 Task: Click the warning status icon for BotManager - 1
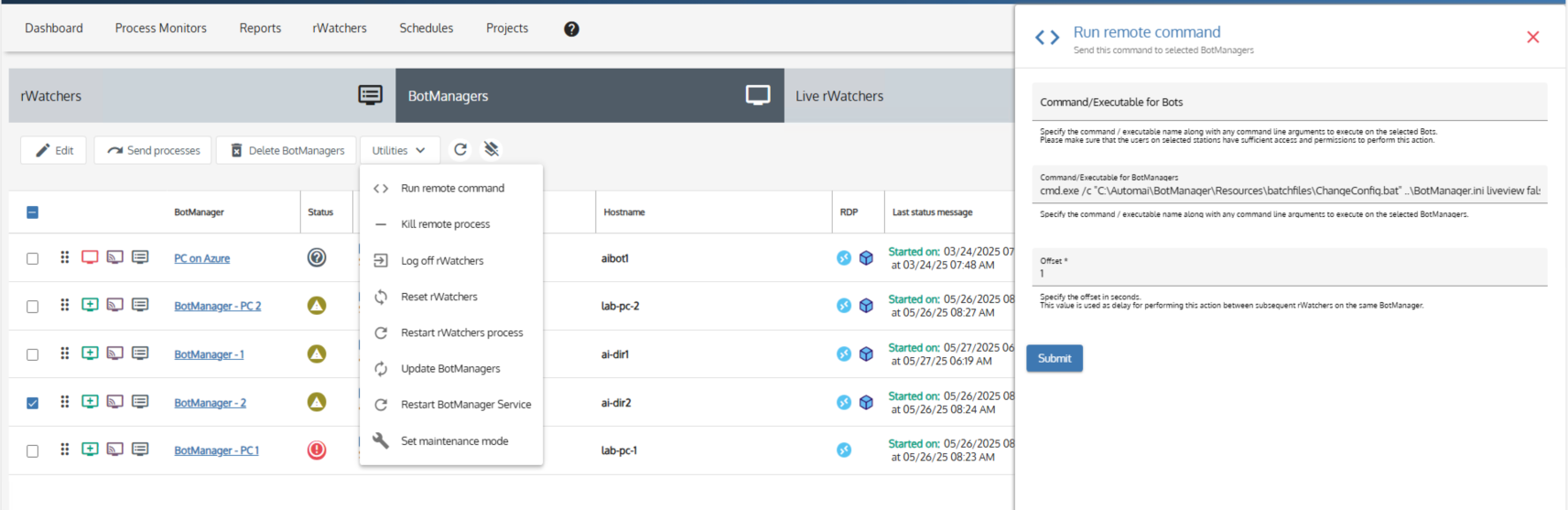click(317, 353)
